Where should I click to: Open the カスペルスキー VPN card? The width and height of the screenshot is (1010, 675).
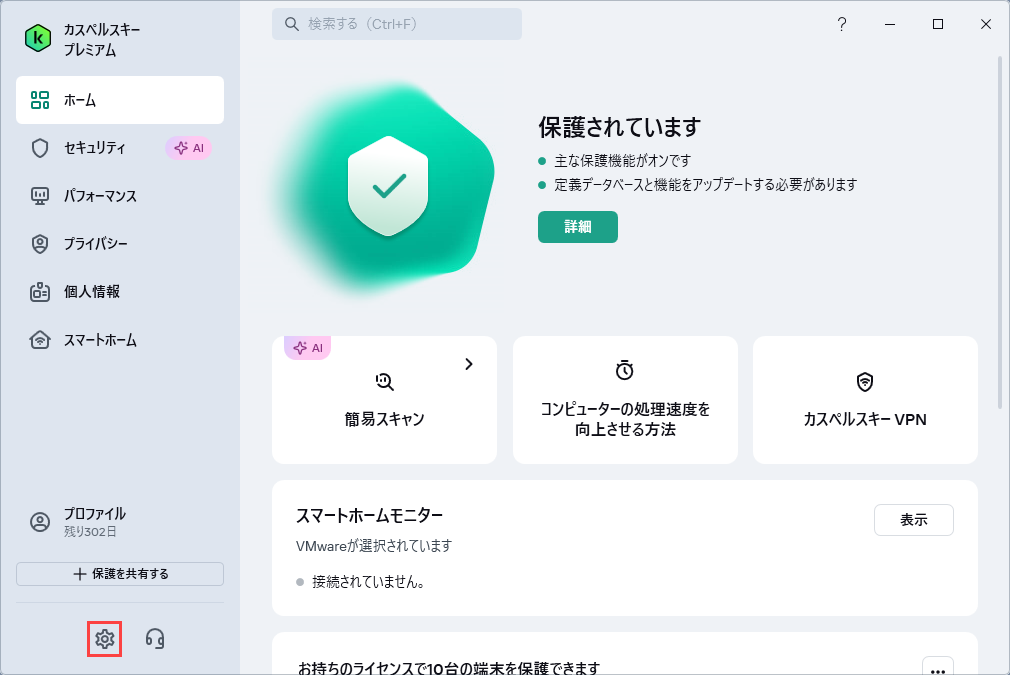(865, 399)
